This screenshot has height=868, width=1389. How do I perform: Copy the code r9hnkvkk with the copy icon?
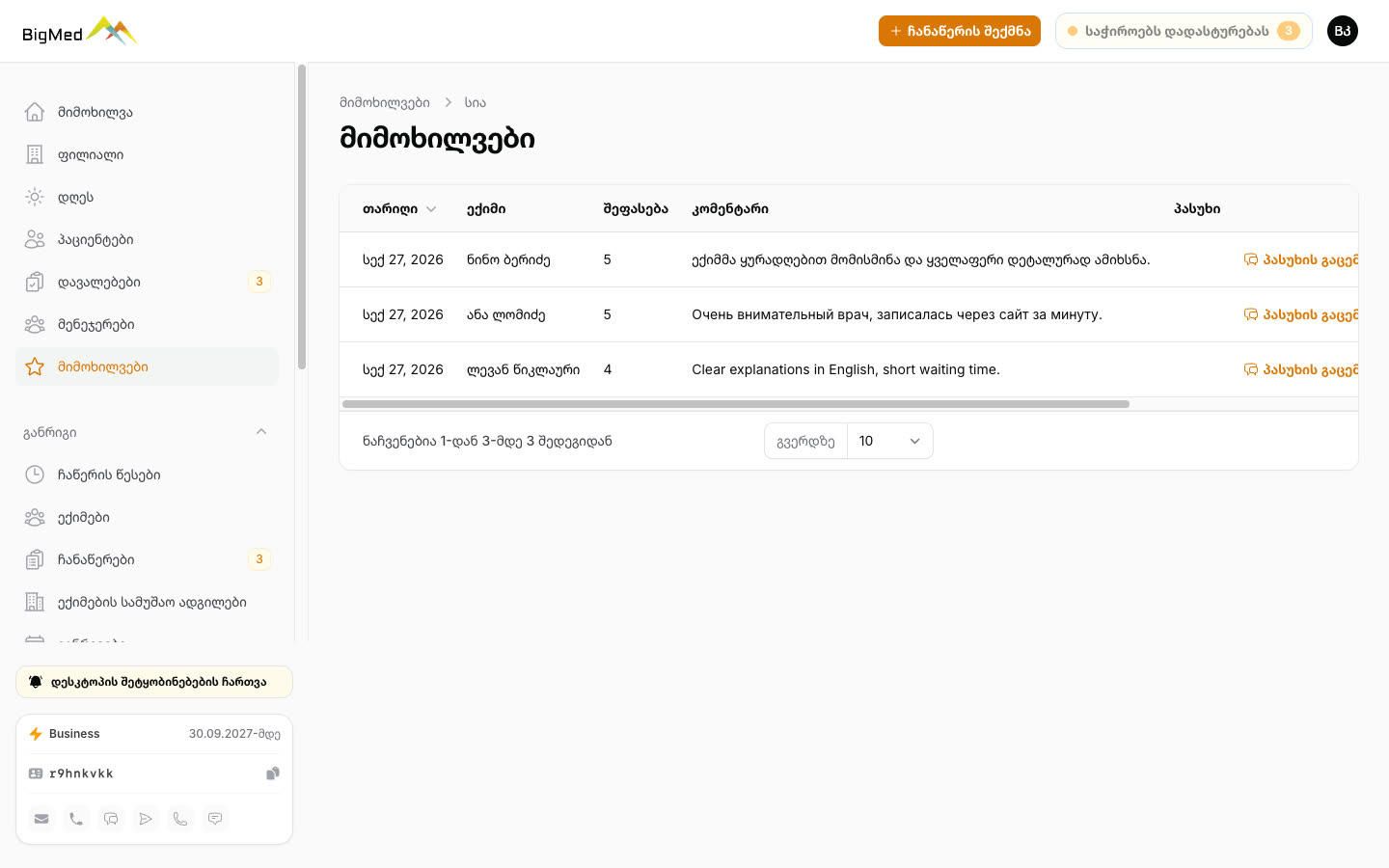point(273,773)
